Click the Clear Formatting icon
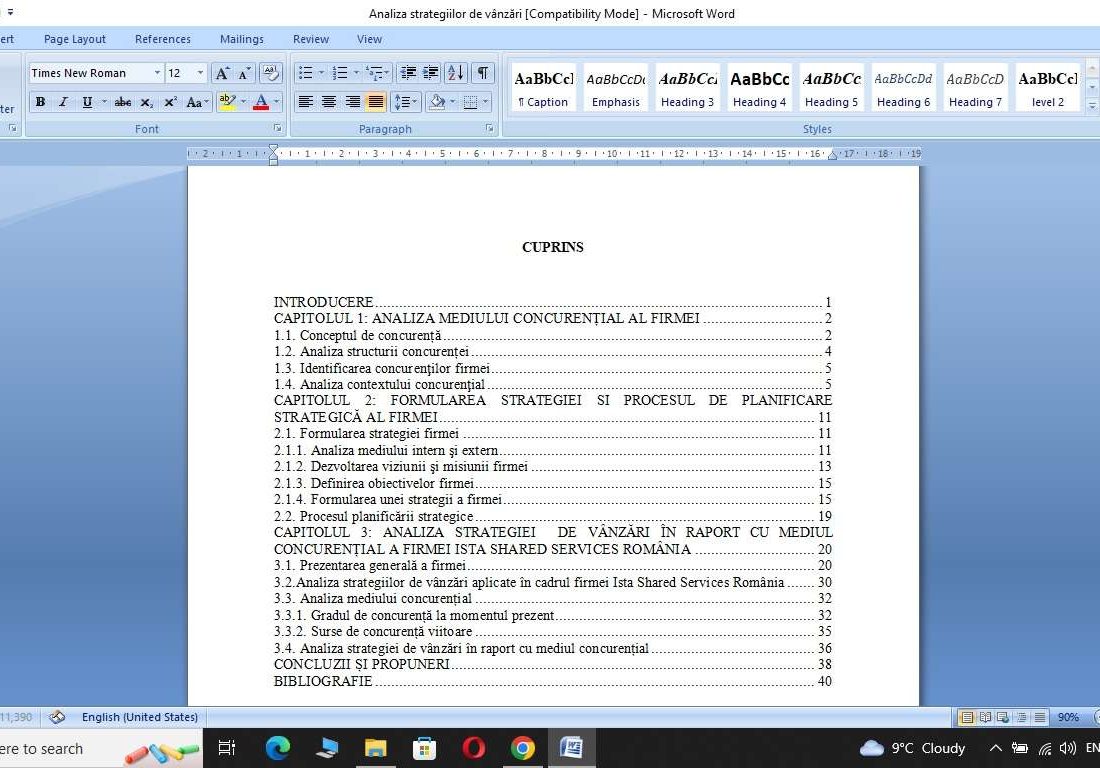 [x=270, y=73]
